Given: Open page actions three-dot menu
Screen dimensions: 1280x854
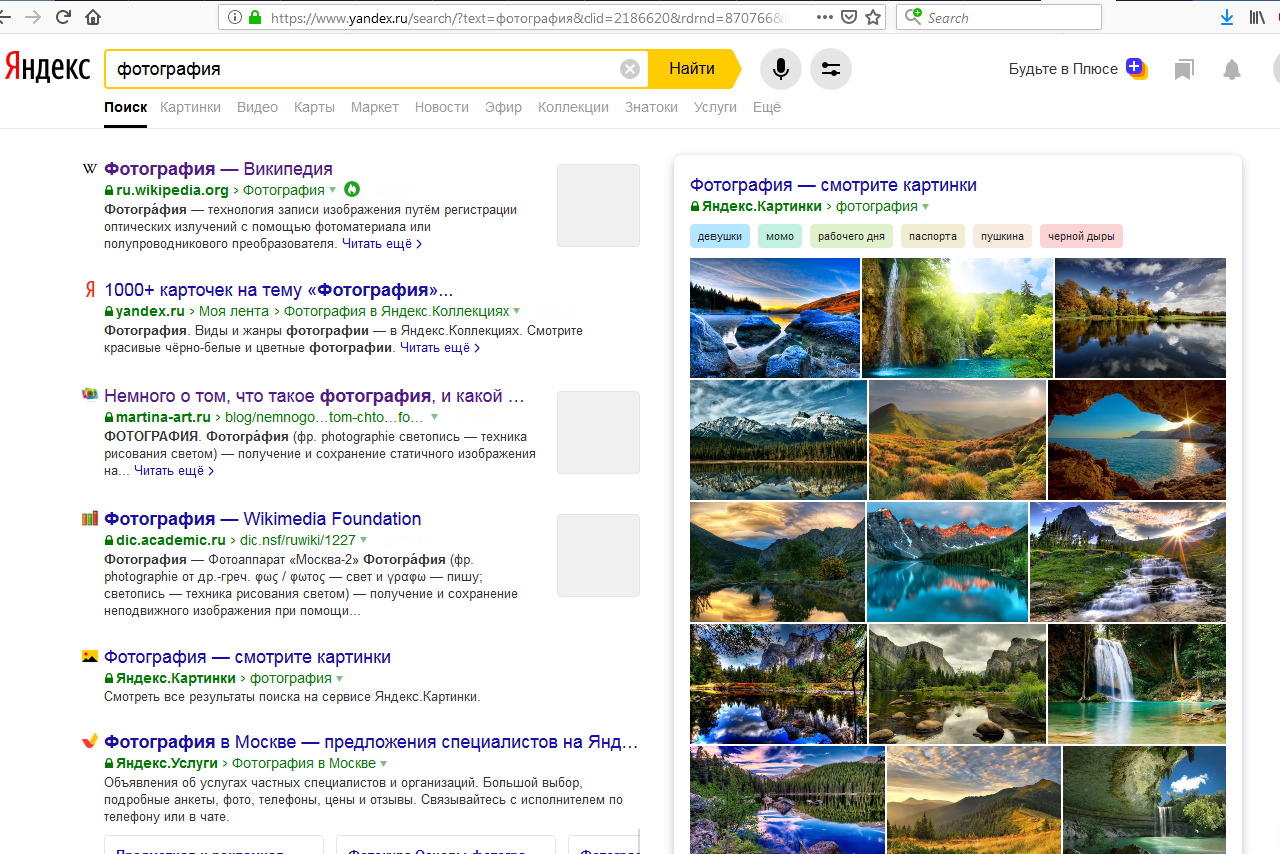Looking at the screenshot, I should (825, 17).
